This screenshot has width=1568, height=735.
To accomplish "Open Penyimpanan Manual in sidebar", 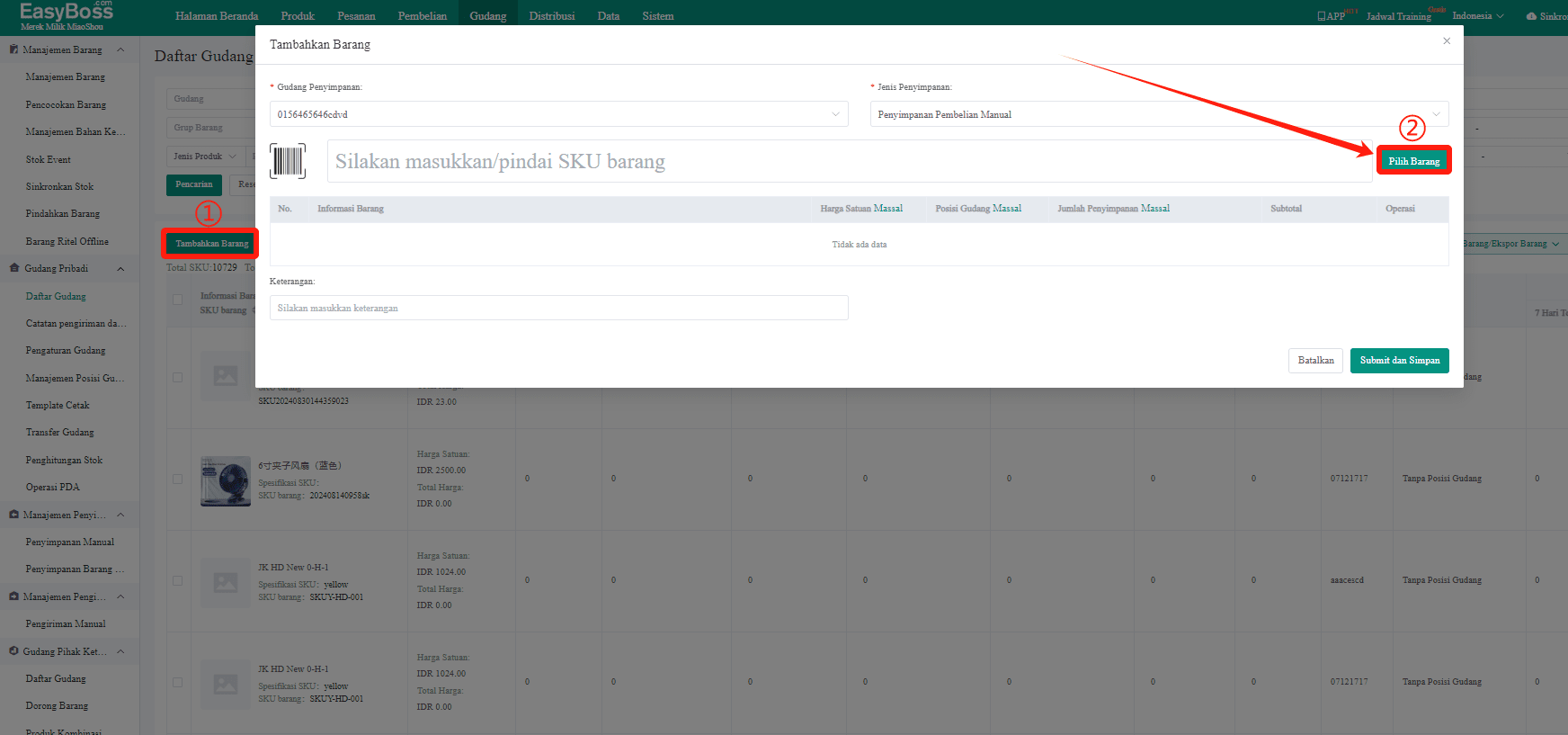I will (69, 542).
